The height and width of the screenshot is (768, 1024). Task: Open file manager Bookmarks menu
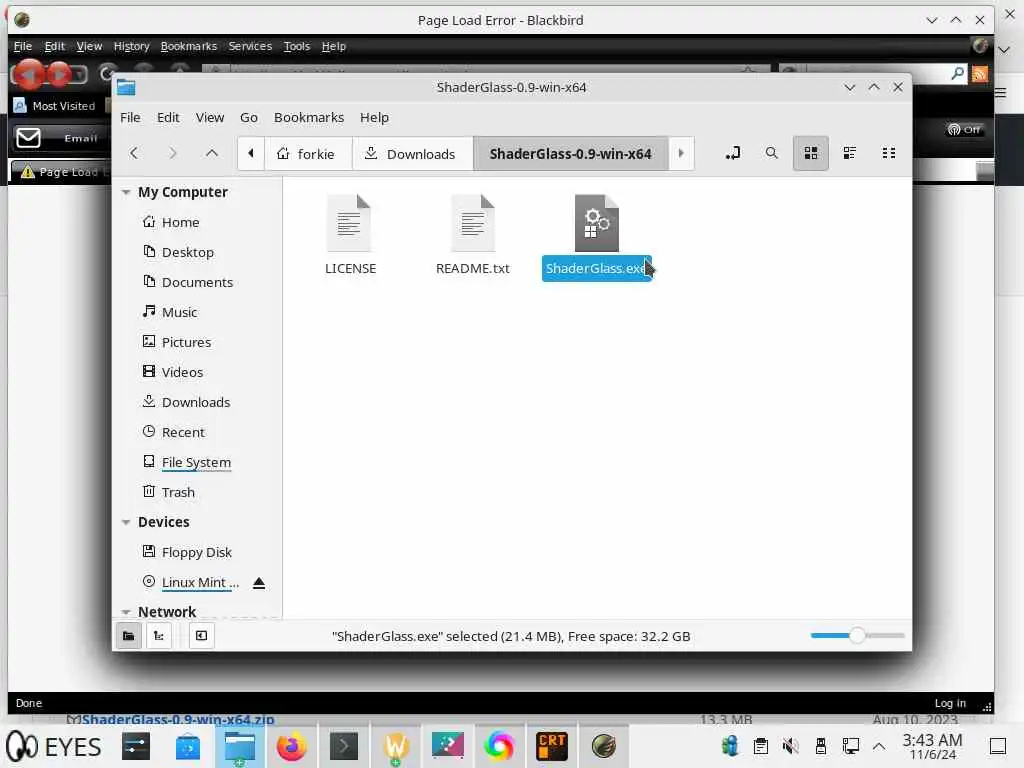[309, 118]
